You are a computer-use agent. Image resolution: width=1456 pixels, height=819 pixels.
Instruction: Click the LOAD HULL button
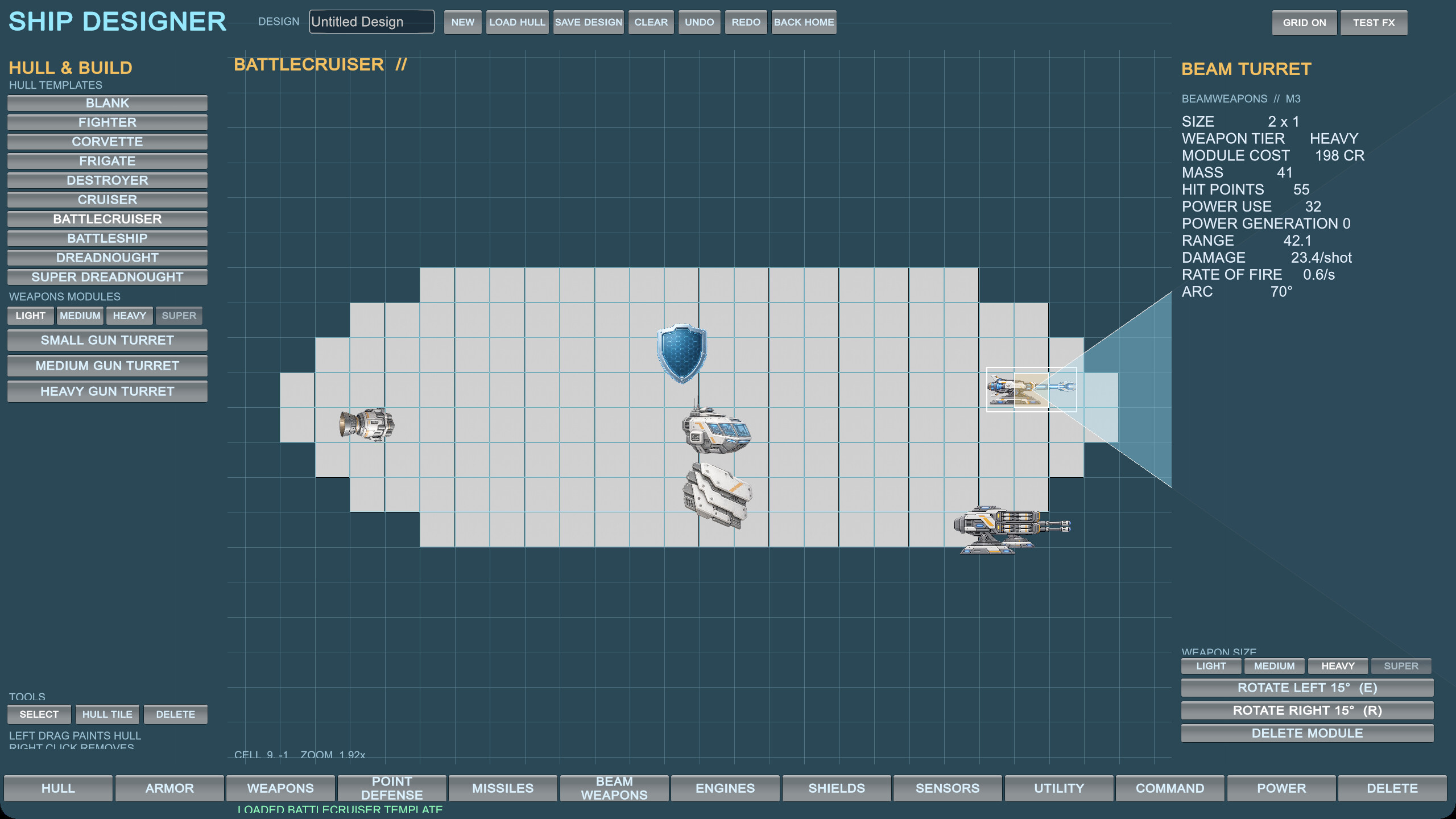517,22
